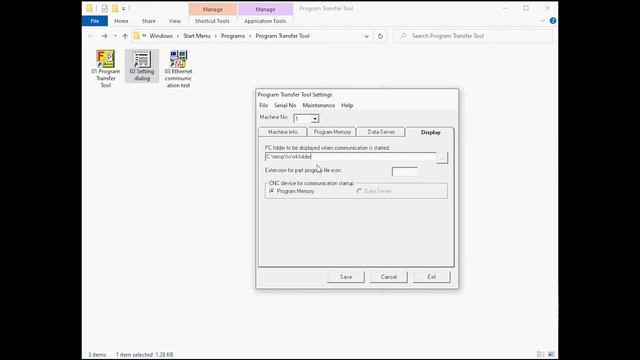Image resolution: width=640 pixels, height=360 pixels.
Task: Open Explorer Share ribbon tab
Action: point(149,21)
